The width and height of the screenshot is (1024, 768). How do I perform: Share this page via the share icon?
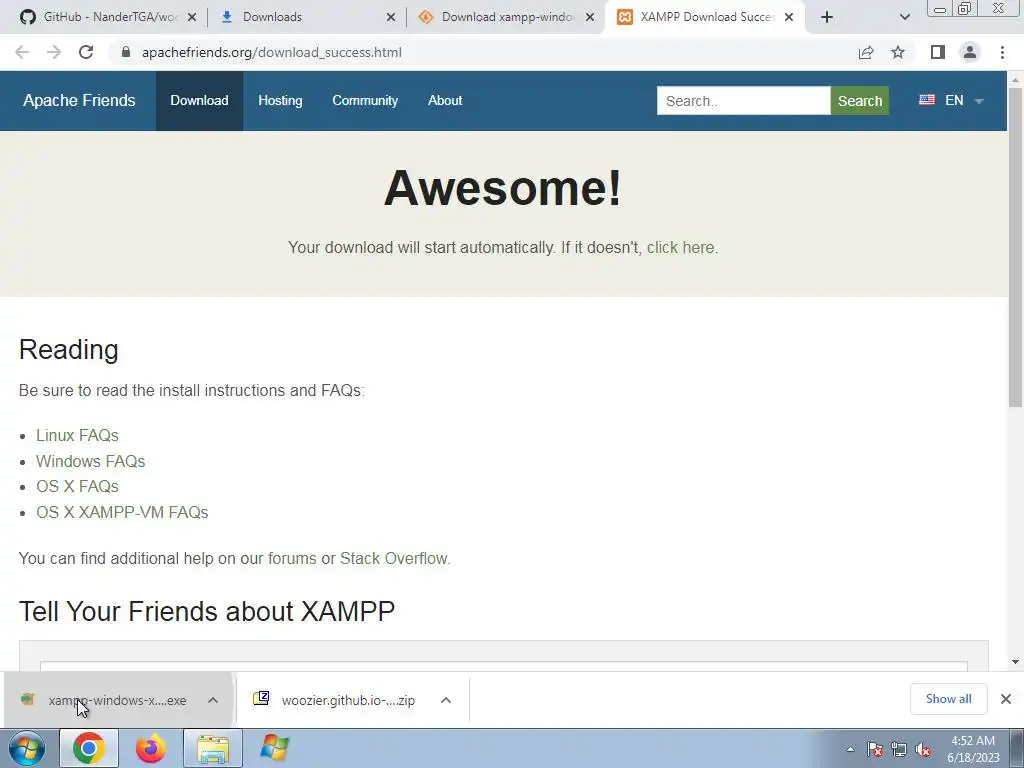point(866,52)
